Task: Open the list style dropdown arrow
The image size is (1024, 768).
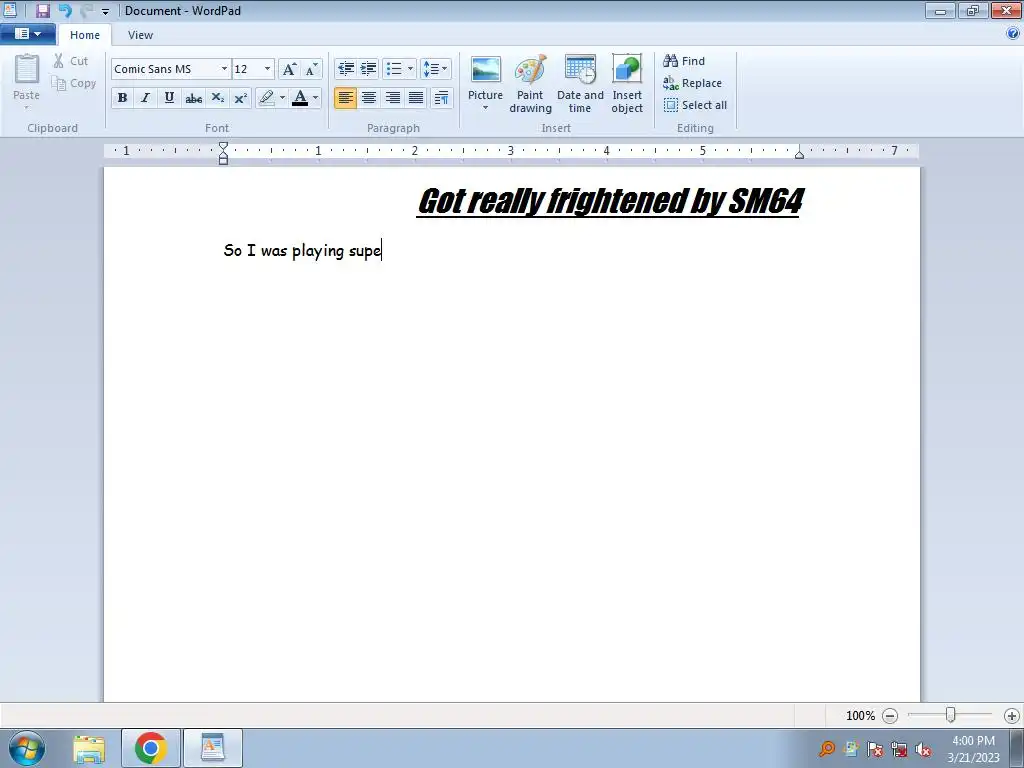Action: pos(410,69)
